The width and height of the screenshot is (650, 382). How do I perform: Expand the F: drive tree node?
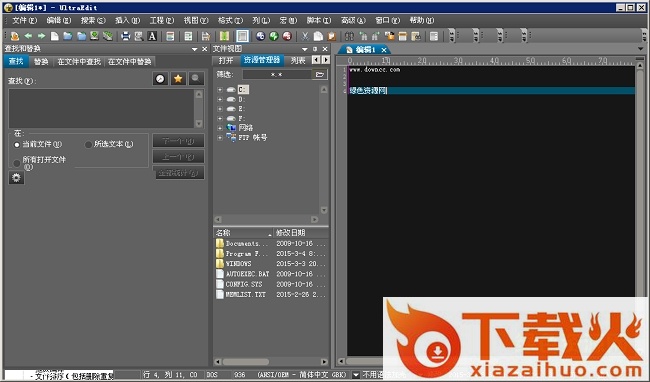click(x=220, y=118)
